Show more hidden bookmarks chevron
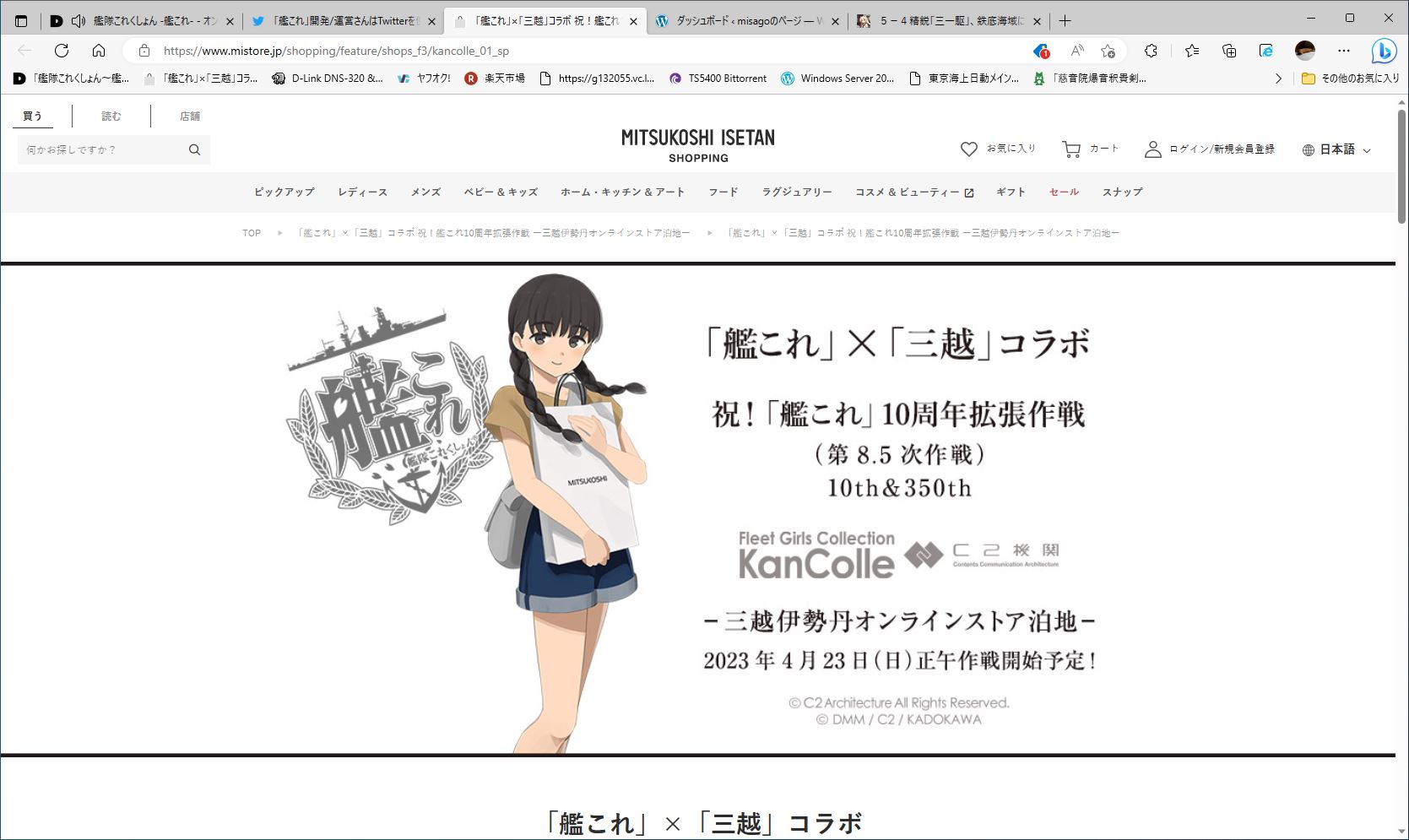The image size is (1409, 840). pyautogui.click(x=1278, y=79)
